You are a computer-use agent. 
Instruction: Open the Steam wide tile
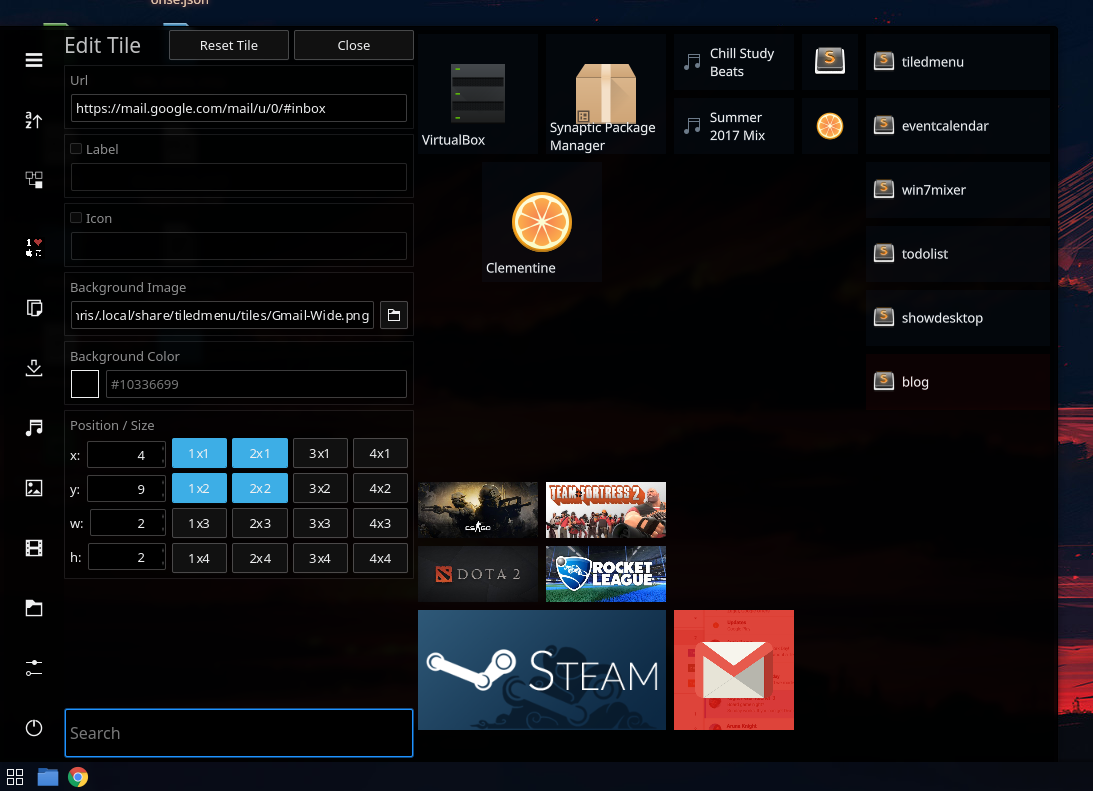[x=542, y=670]
